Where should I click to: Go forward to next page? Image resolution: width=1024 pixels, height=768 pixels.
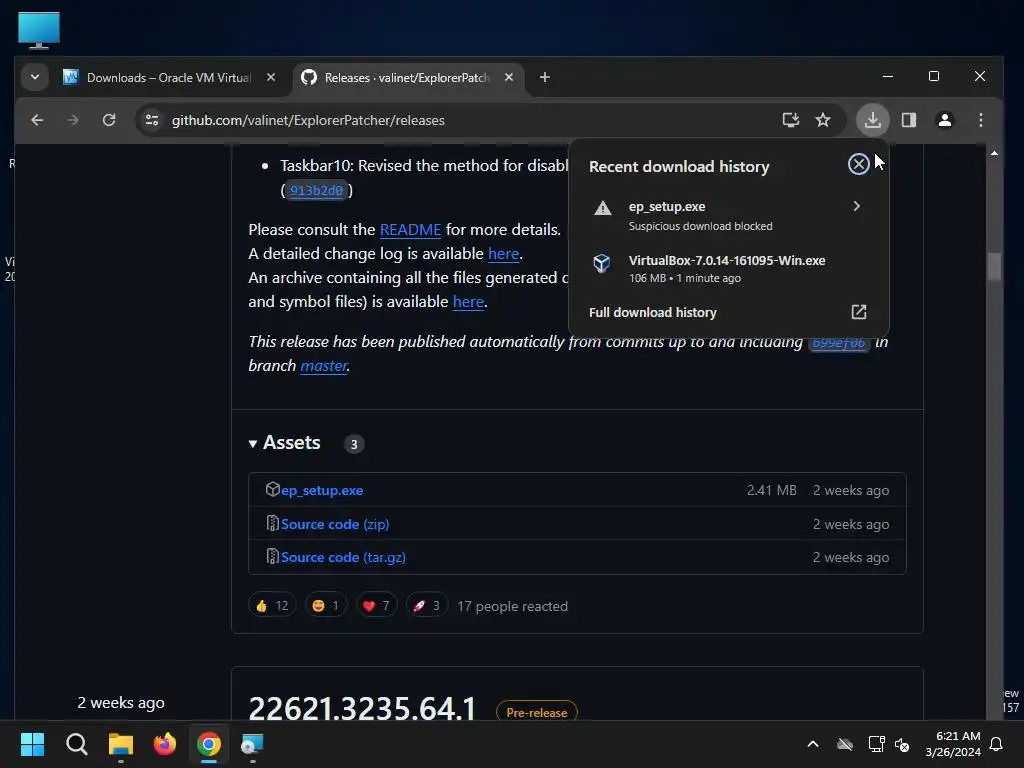[73, 120]
